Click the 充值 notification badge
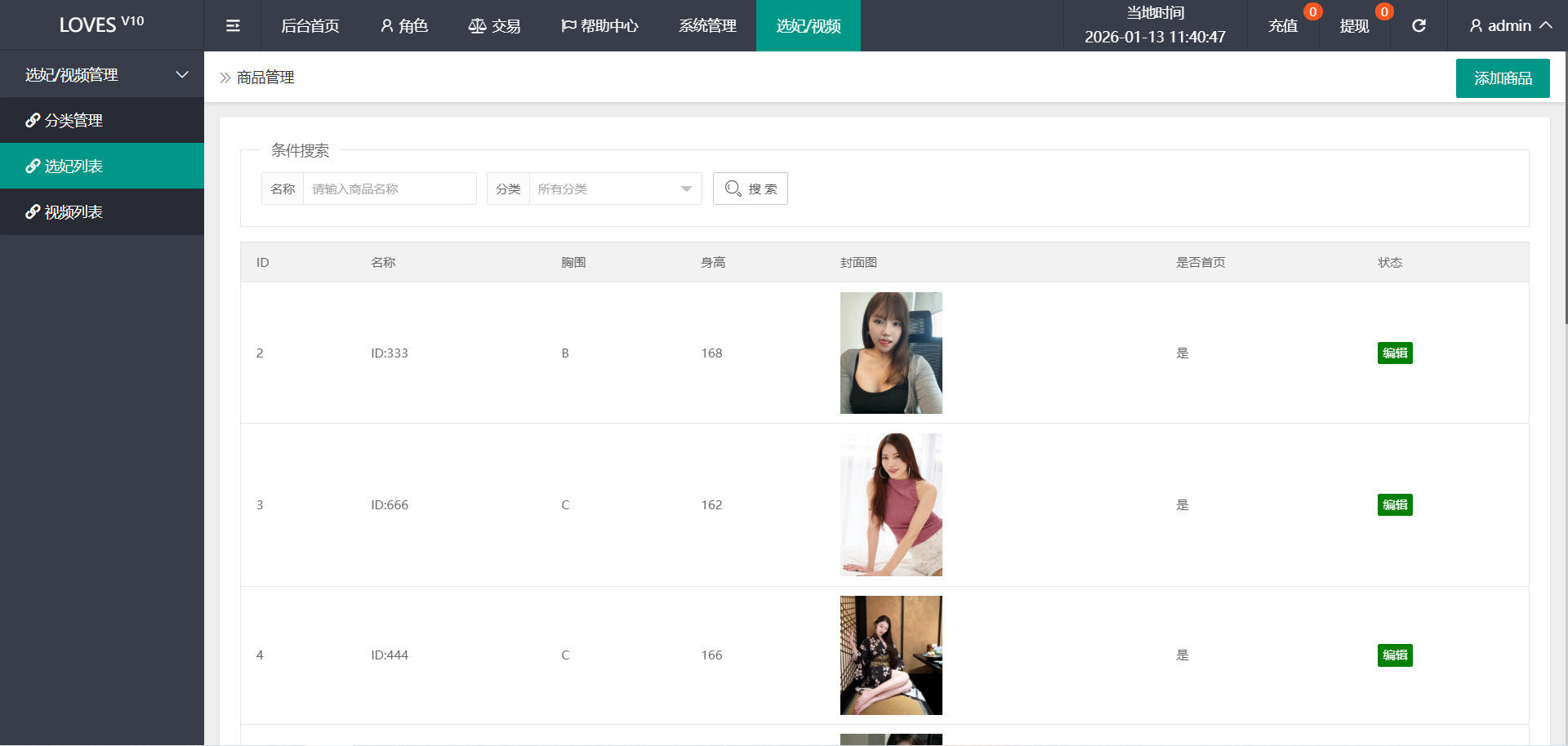Image resolution: width=1568 pixels, height=746 pixels. pyautogui.click(x=1312, y=11)
